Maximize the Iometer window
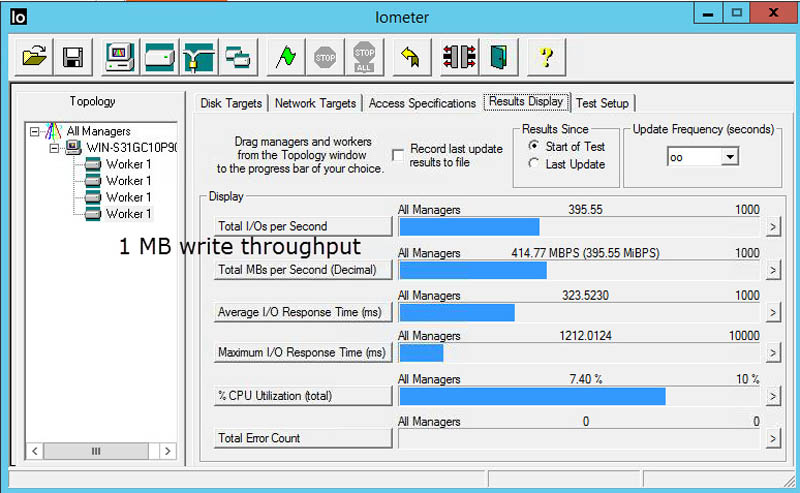Screen dimensions: 800x493 pos(737,13)
